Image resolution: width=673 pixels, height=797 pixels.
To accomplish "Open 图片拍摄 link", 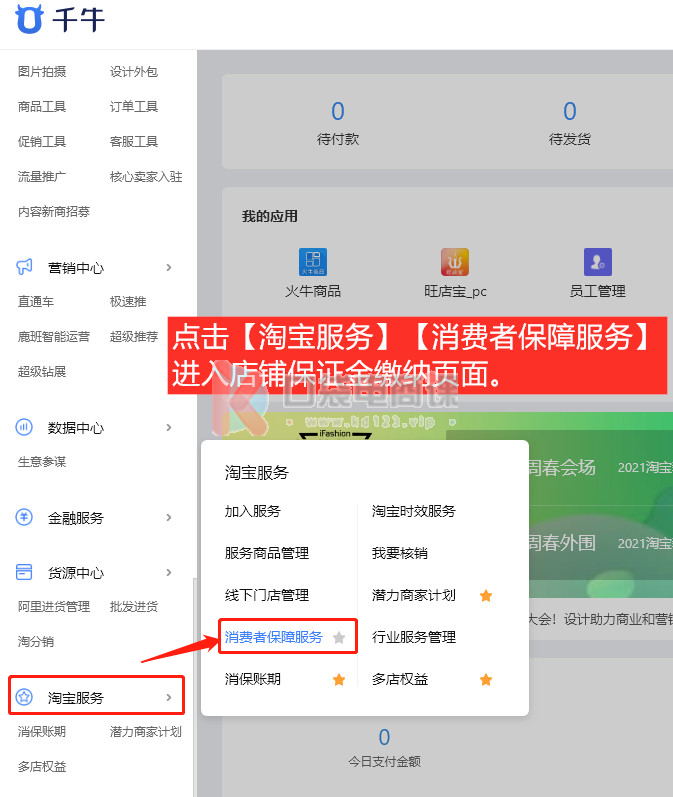I will (x=42, y=72).
